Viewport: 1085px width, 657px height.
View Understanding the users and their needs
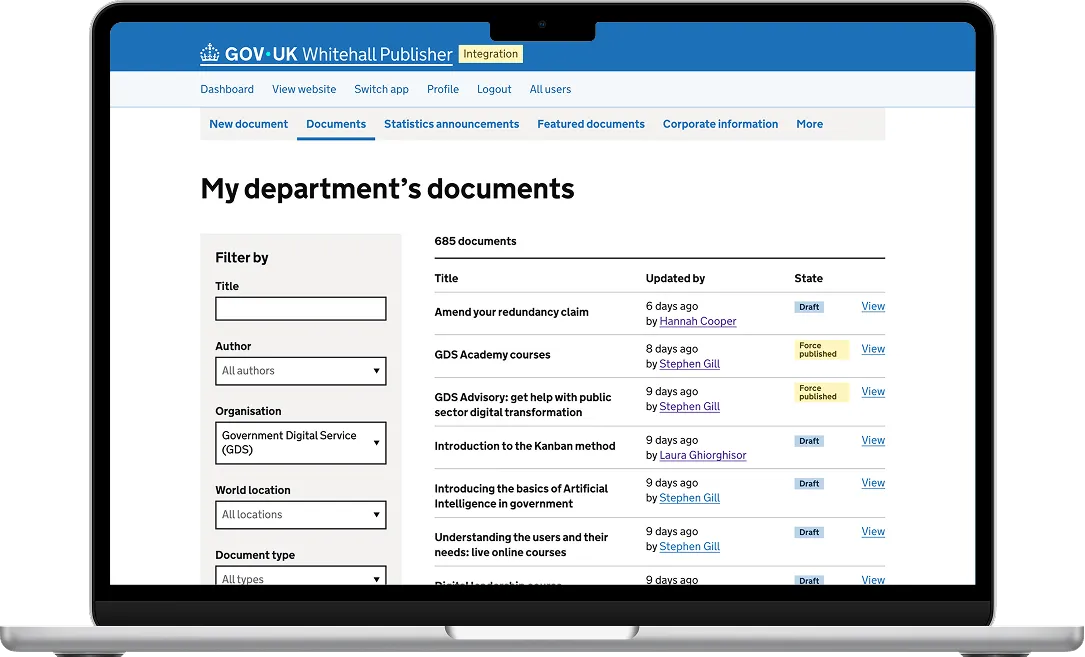click(x=873, y=532)
